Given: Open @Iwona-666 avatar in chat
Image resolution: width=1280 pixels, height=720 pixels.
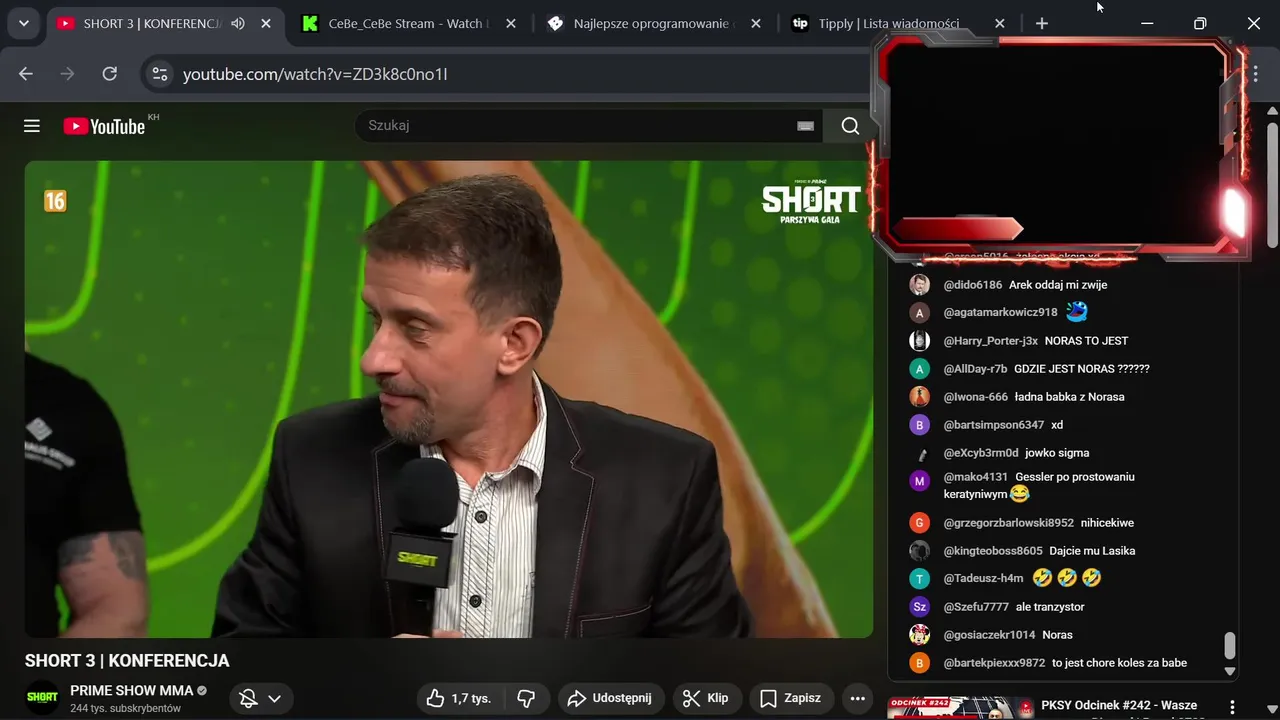Looking at the screenshot, I should point(919,397).
